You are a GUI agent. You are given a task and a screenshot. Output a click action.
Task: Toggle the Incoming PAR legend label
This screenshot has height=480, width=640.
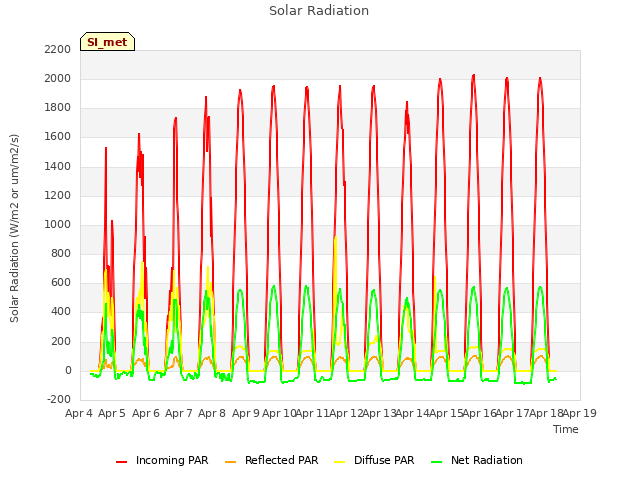click(x=172, y=460)
